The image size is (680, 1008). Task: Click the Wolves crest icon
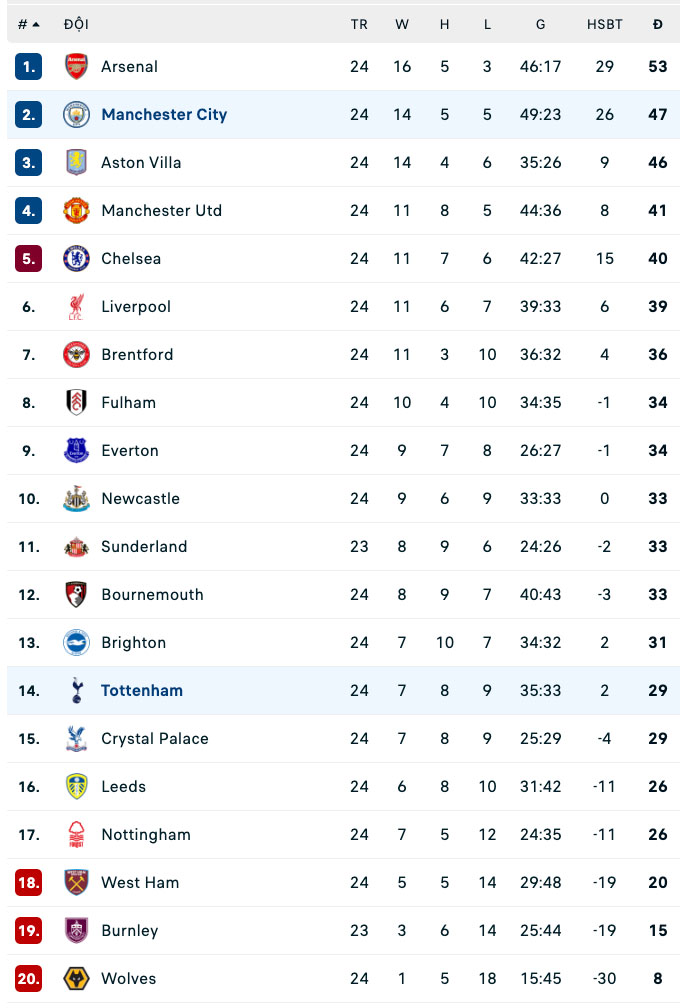point(76,979)
